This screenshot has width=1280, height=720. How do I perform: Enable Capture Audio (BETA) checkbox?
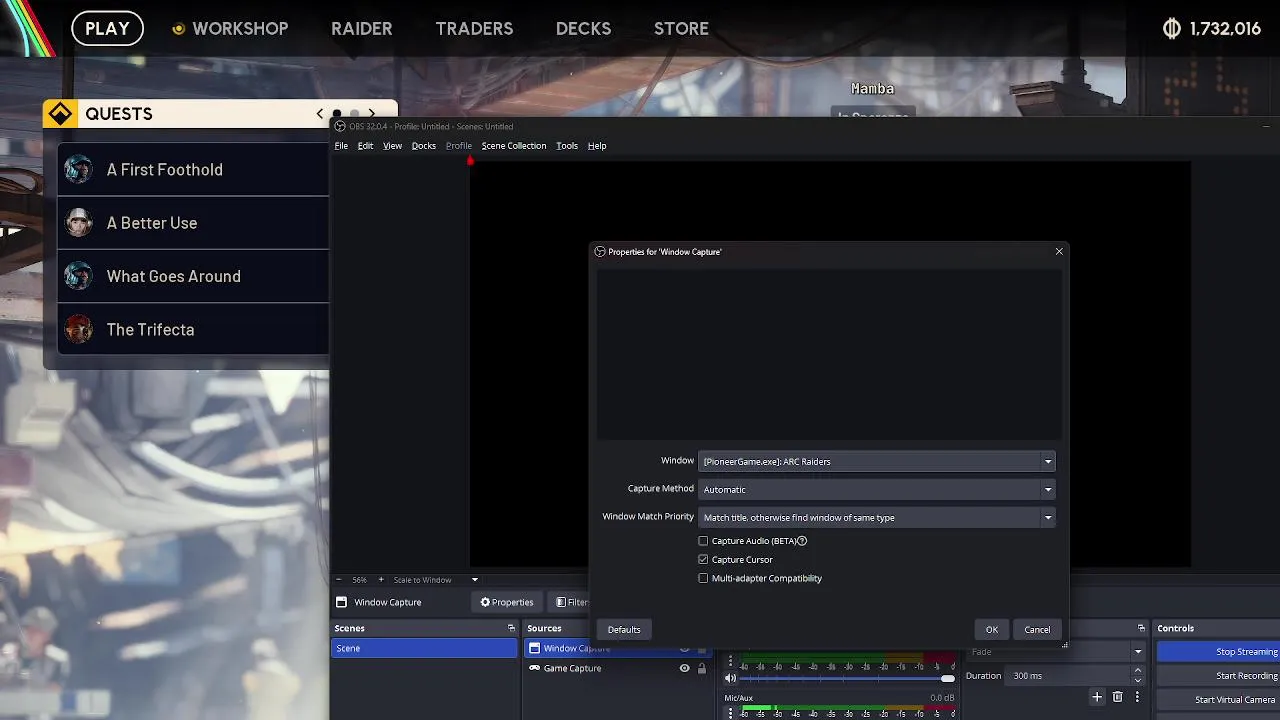pos(703,541)
